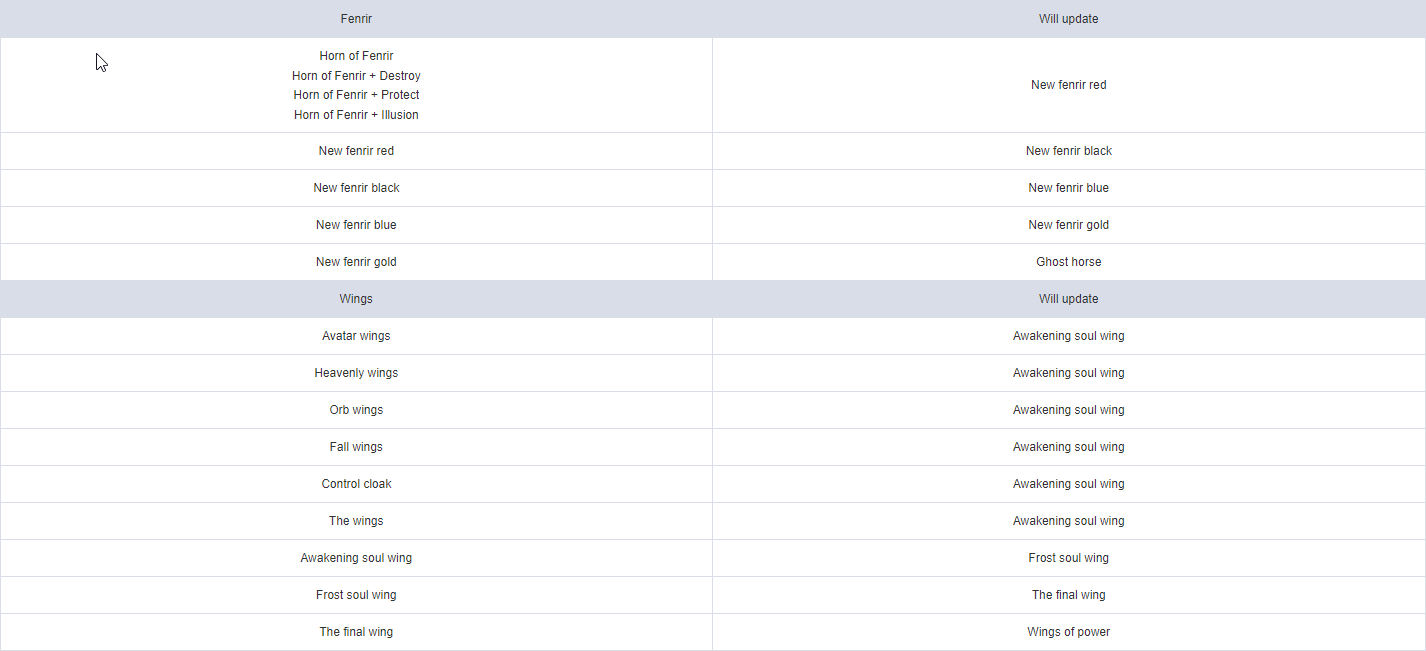Select the Horn of Fenrir + Illusion line
Screen dimensions: 1426x651
[x=356, y=115]
